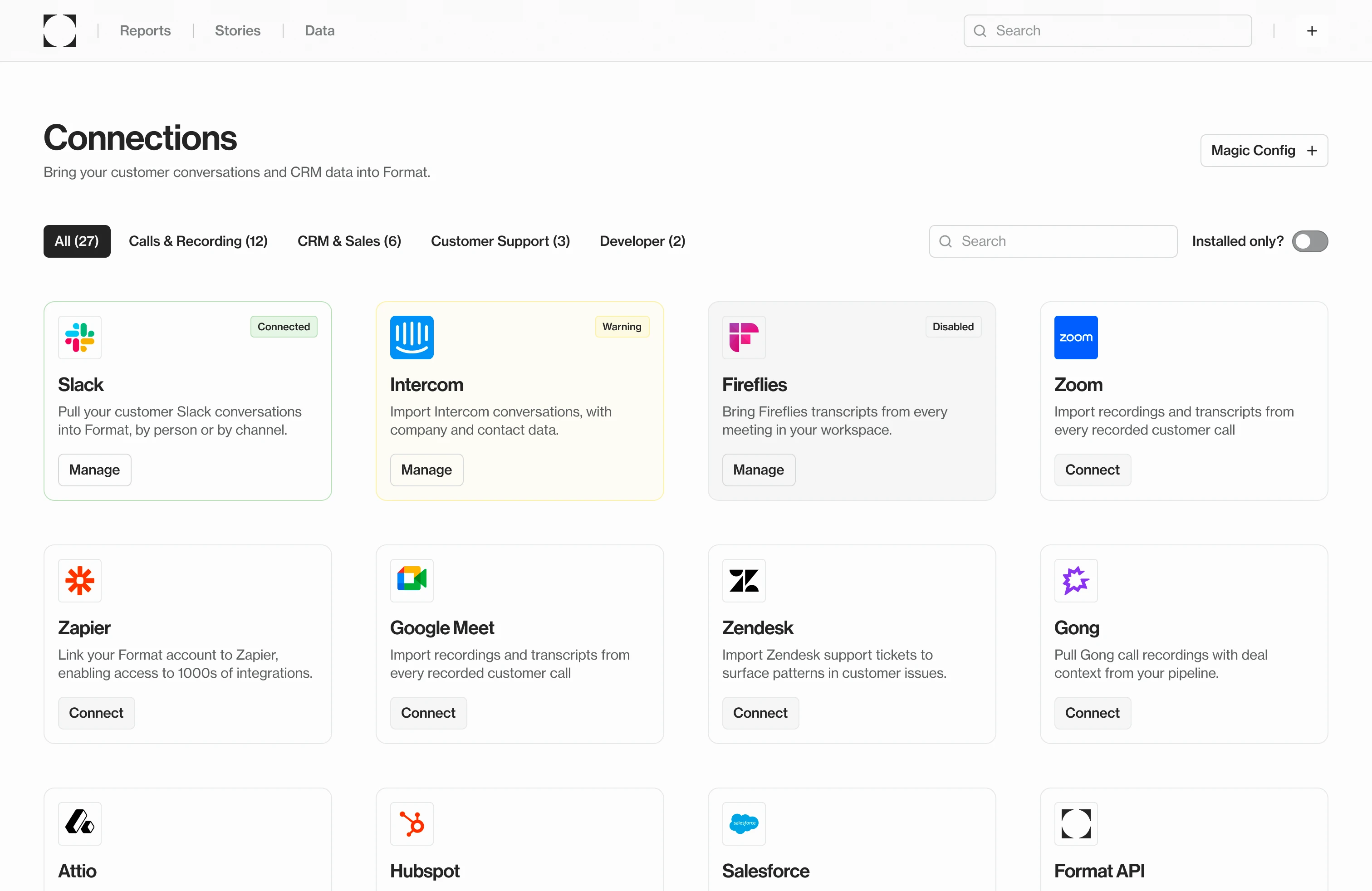Connect the Zendesk integration

click(760, 713)
